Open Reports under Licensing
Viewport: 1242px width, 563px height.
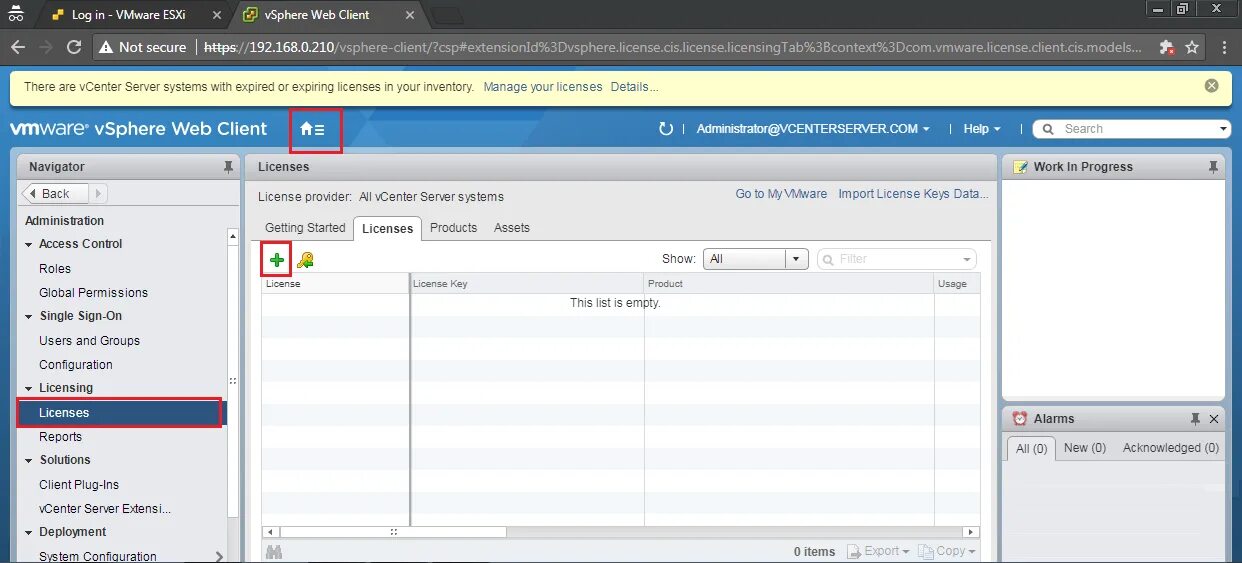coord(60,437)
